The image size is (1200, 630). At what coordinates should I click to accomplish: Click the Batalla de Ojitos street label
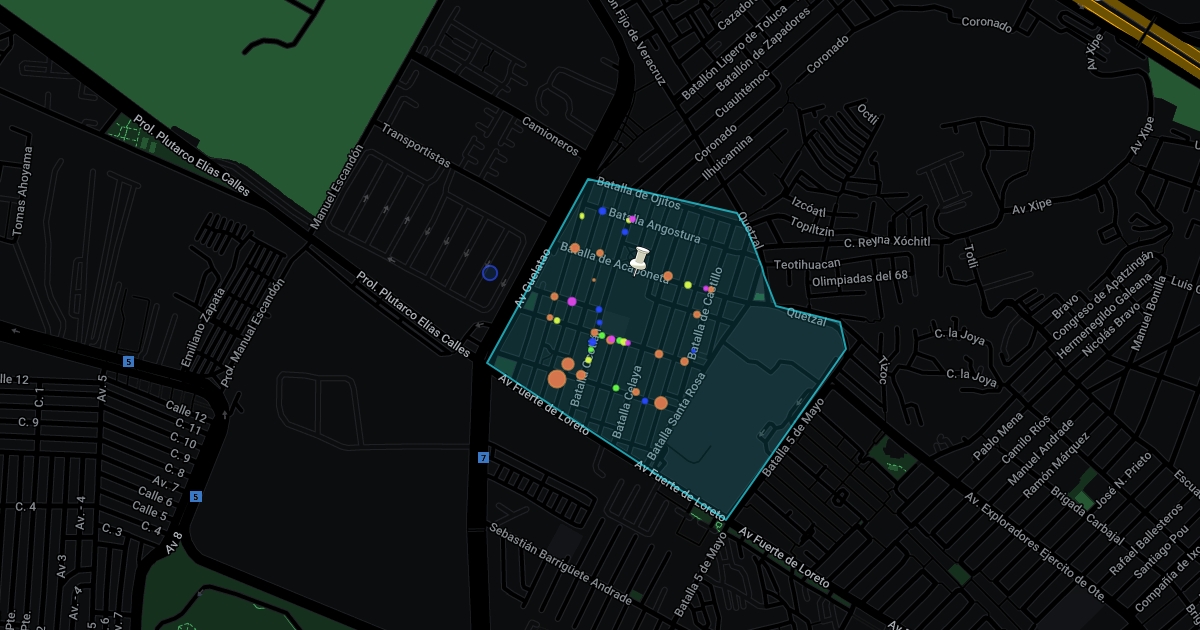point(638,194)
